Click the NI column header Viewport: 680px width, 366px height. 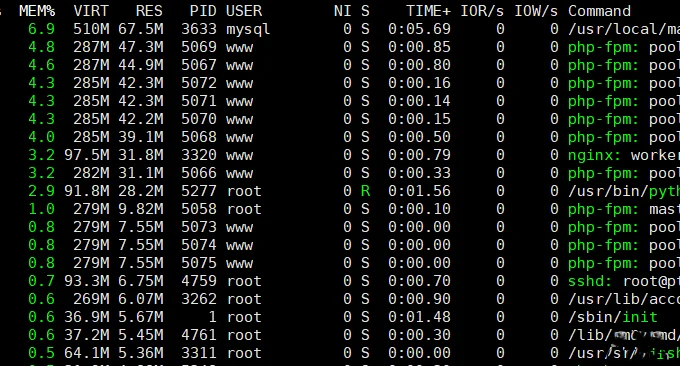[x=343, y=11]
